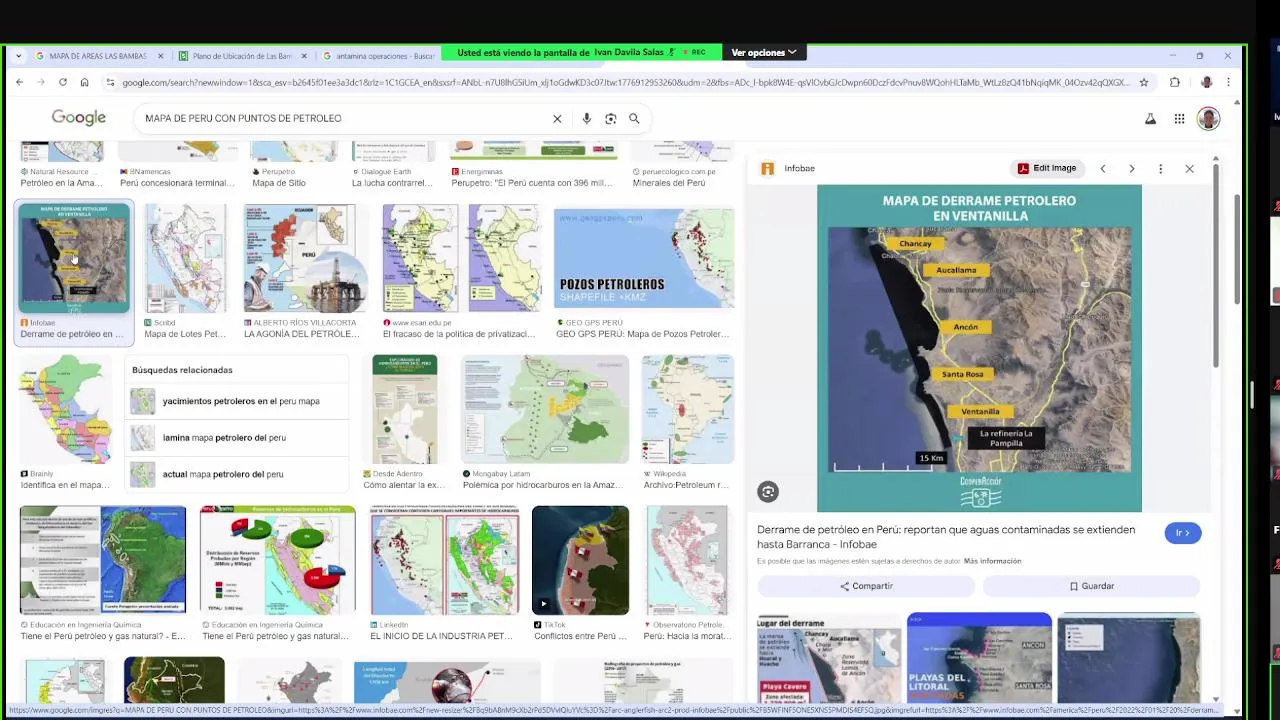Click Edit Image button

(1047, 168)
